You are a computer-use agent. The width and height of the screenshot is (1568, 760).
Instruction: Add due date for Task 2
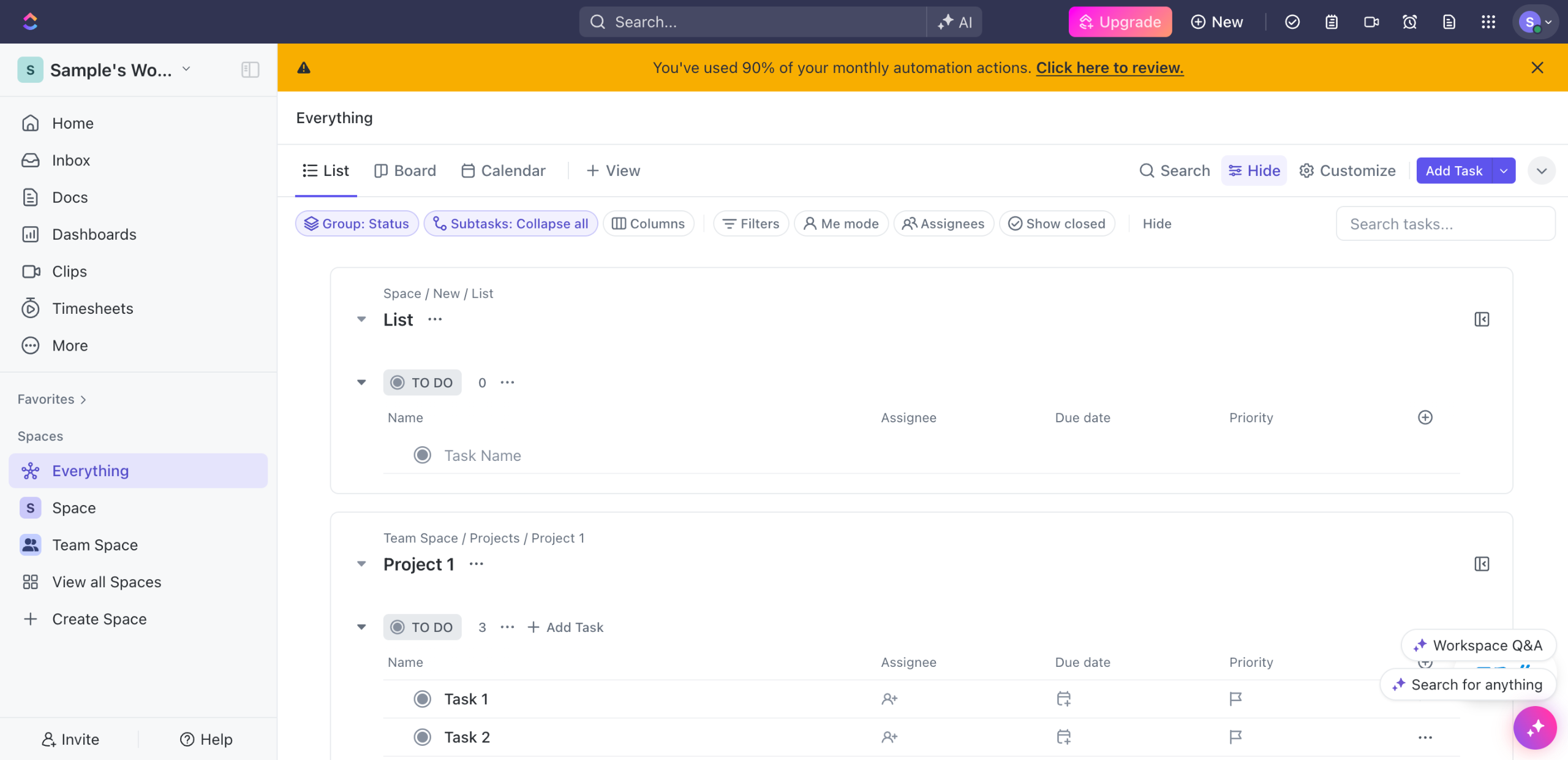[x=1064, y=737]
